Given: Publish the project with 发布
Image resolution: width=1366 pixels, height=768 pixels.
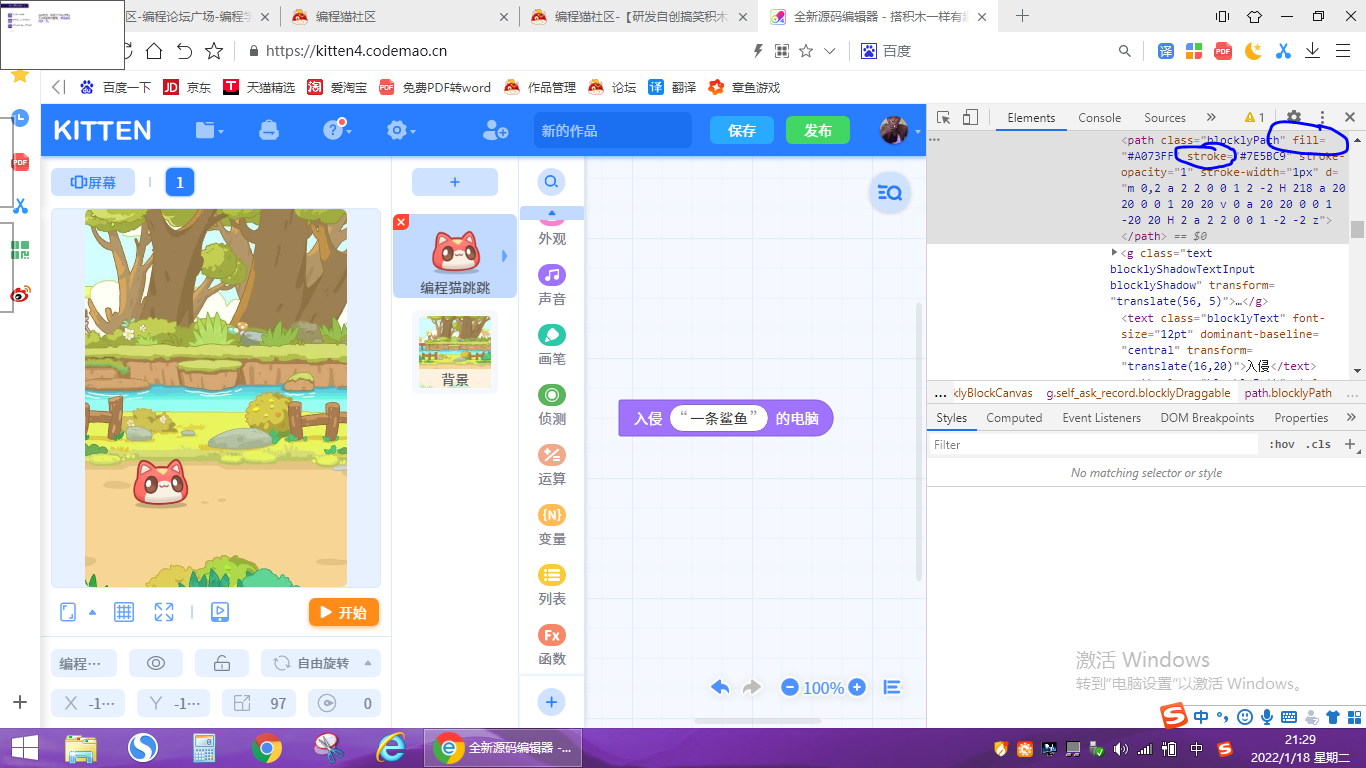Looking at the screenshot, I should tap(818, 130).
